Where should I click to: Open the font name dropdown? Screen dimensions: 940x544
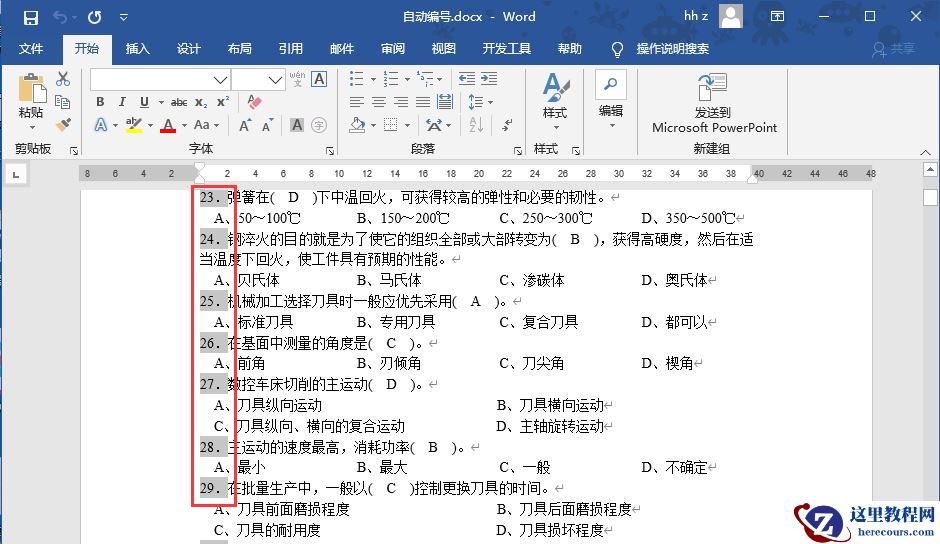(220, 79)
